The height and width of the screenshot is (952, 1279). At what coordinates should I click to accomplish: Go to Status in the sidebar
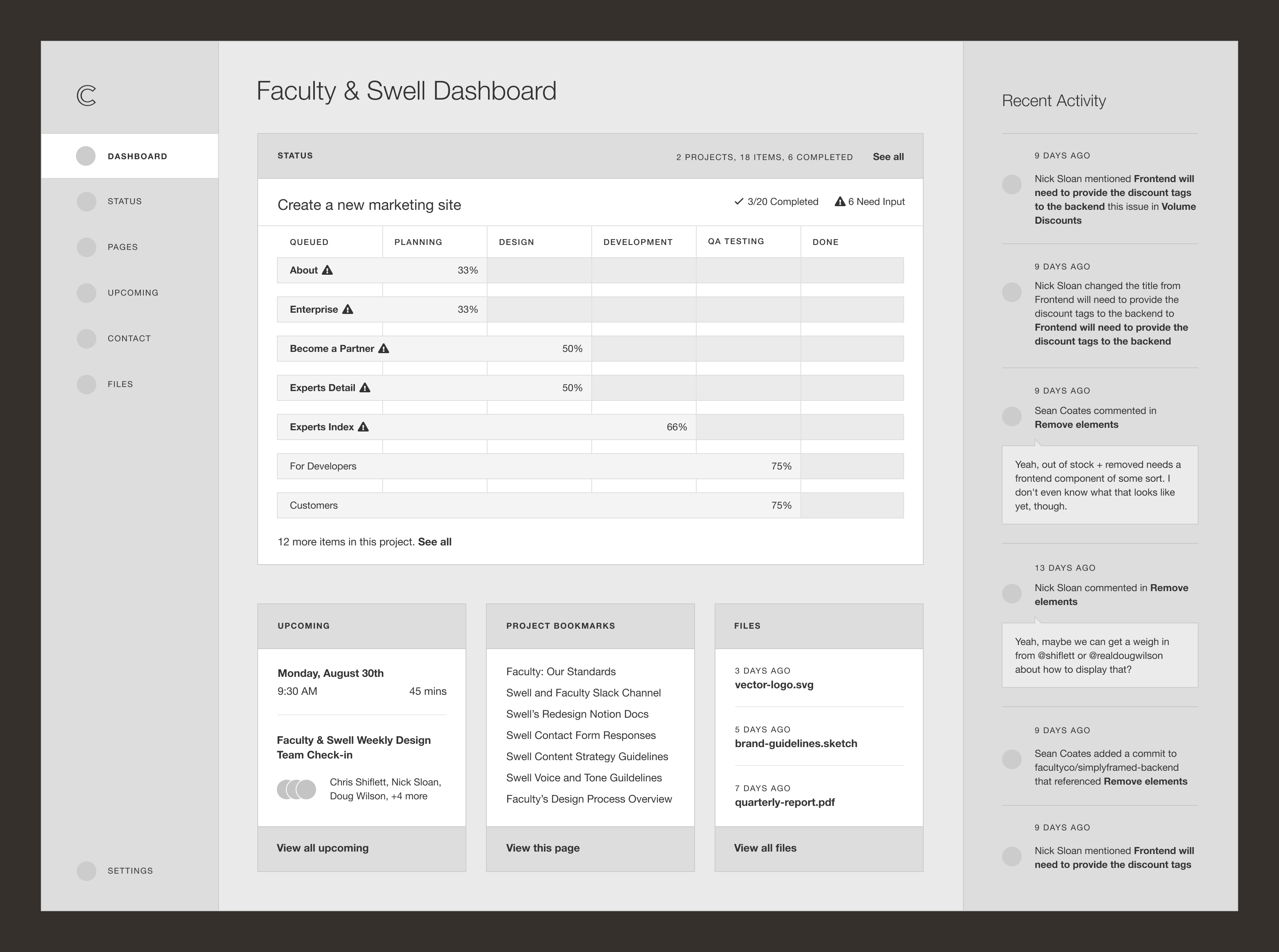coord(125,201)
